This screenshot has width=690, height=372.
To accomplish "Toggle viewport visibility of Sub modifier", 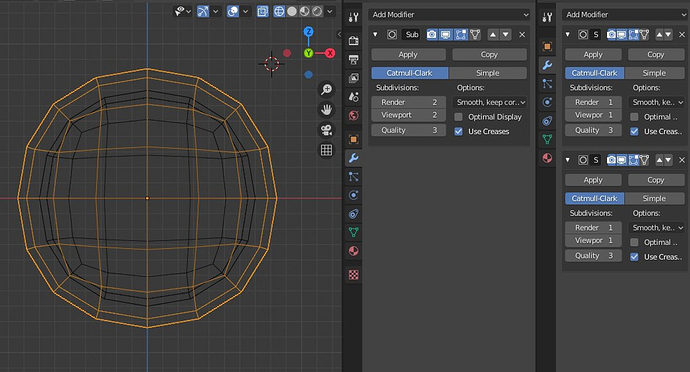I will point(446,34).
